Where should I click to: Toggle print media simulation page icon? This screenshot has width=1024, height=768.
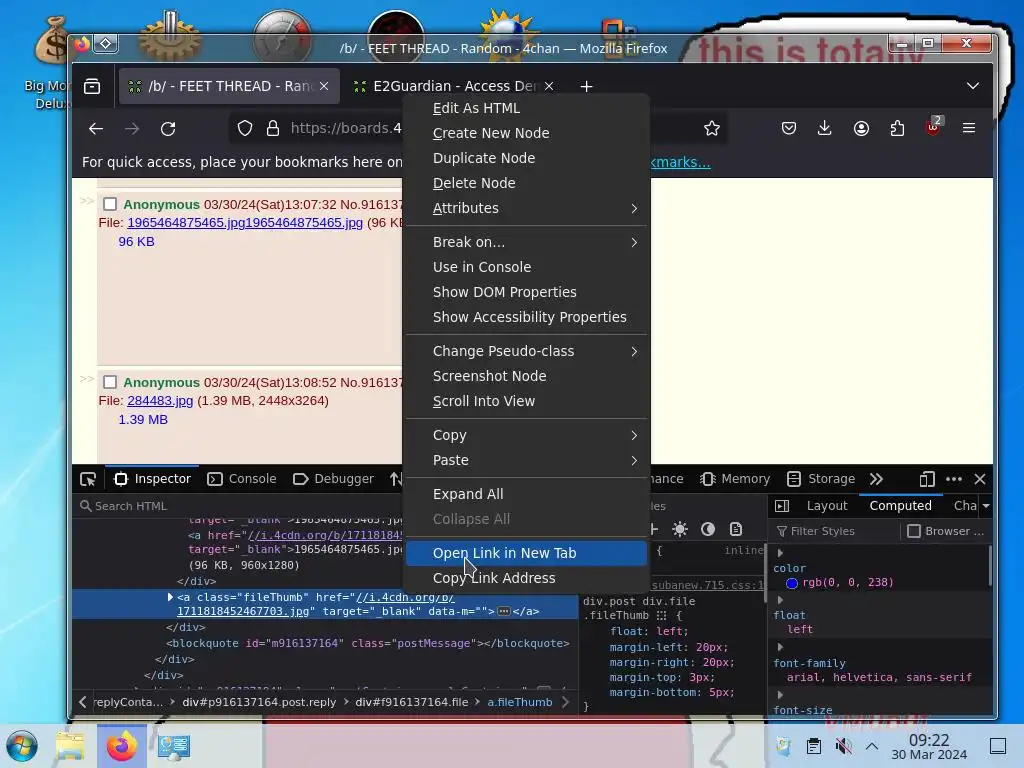[736, 530]
